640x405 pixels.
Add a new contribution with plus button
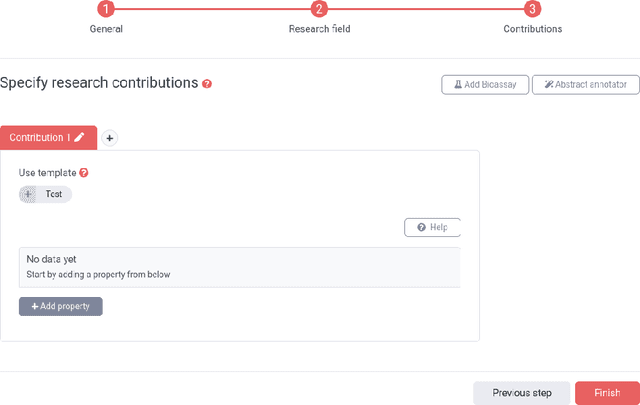(x=110, y=138)
